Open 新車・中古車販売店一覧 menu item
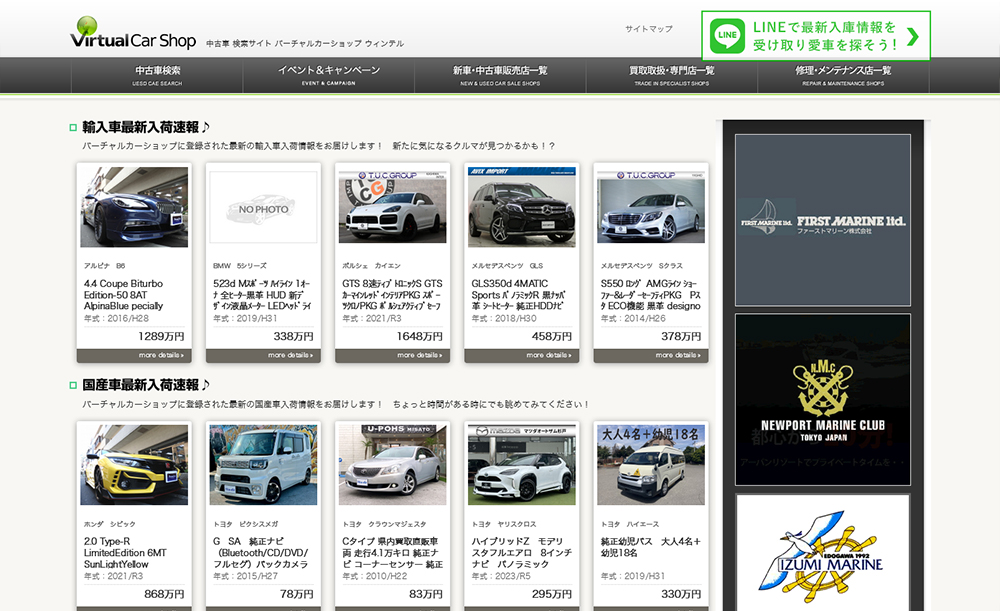Viewport: 1000px width, 611px height. 500,75
